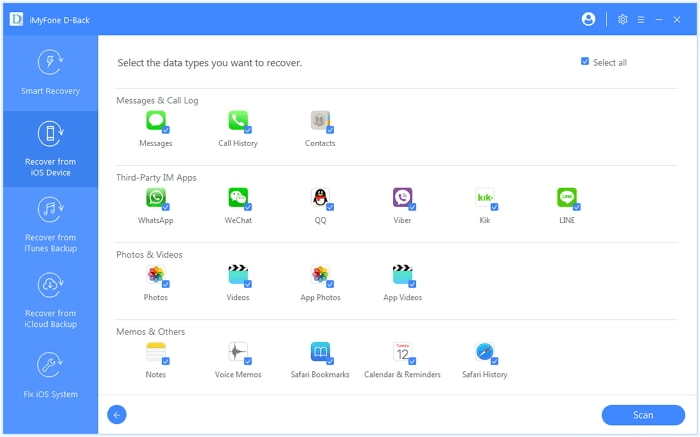This screenshot has width=700, height=437.
Task: Click the WhatsApp app icon
Action: [x=155, y=197]
